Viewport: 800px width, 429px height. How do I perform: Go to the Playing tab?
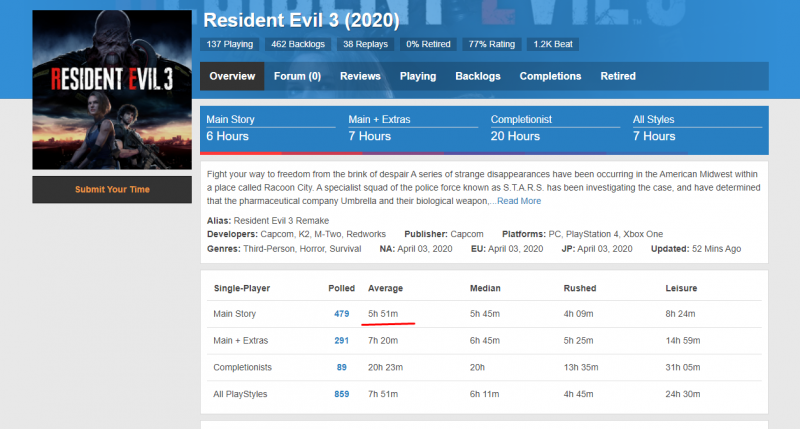tap(418, 76)
